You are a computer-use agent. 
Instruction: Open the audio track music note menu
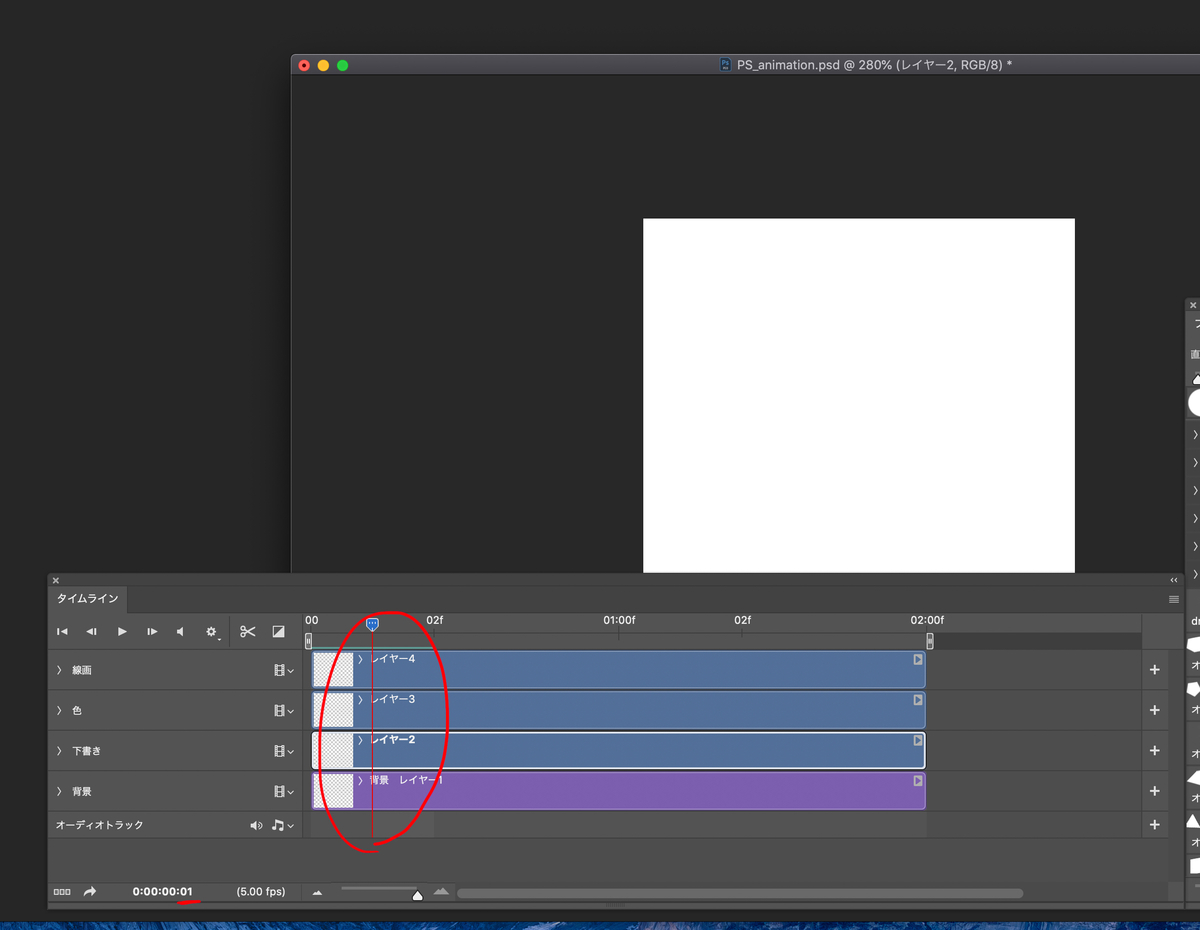tap(283, 825)
